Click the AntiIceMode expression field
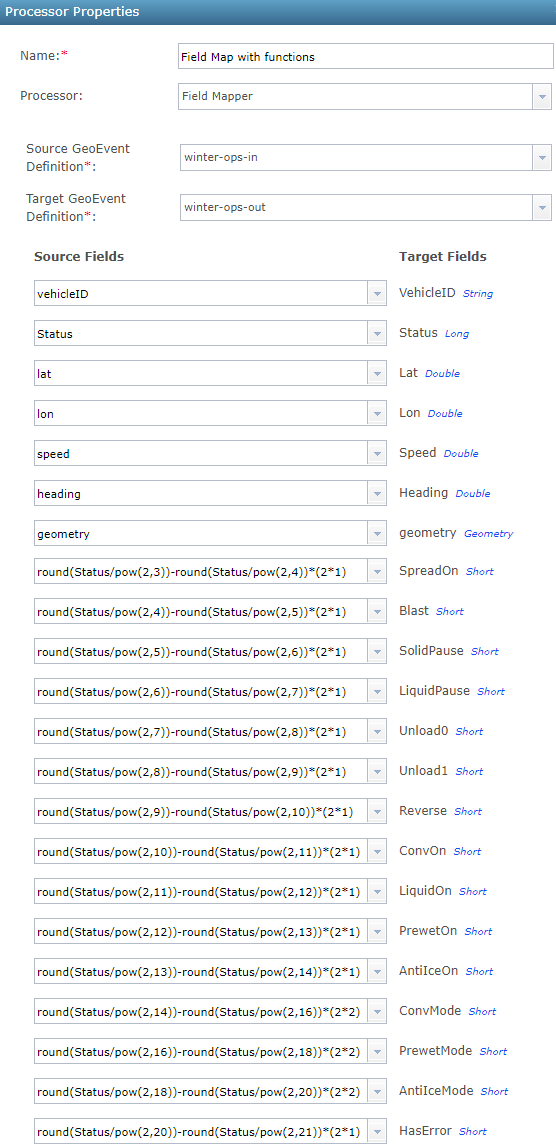The height and width of the screenshot is (1148, 556). click(x=201, y=1092)
